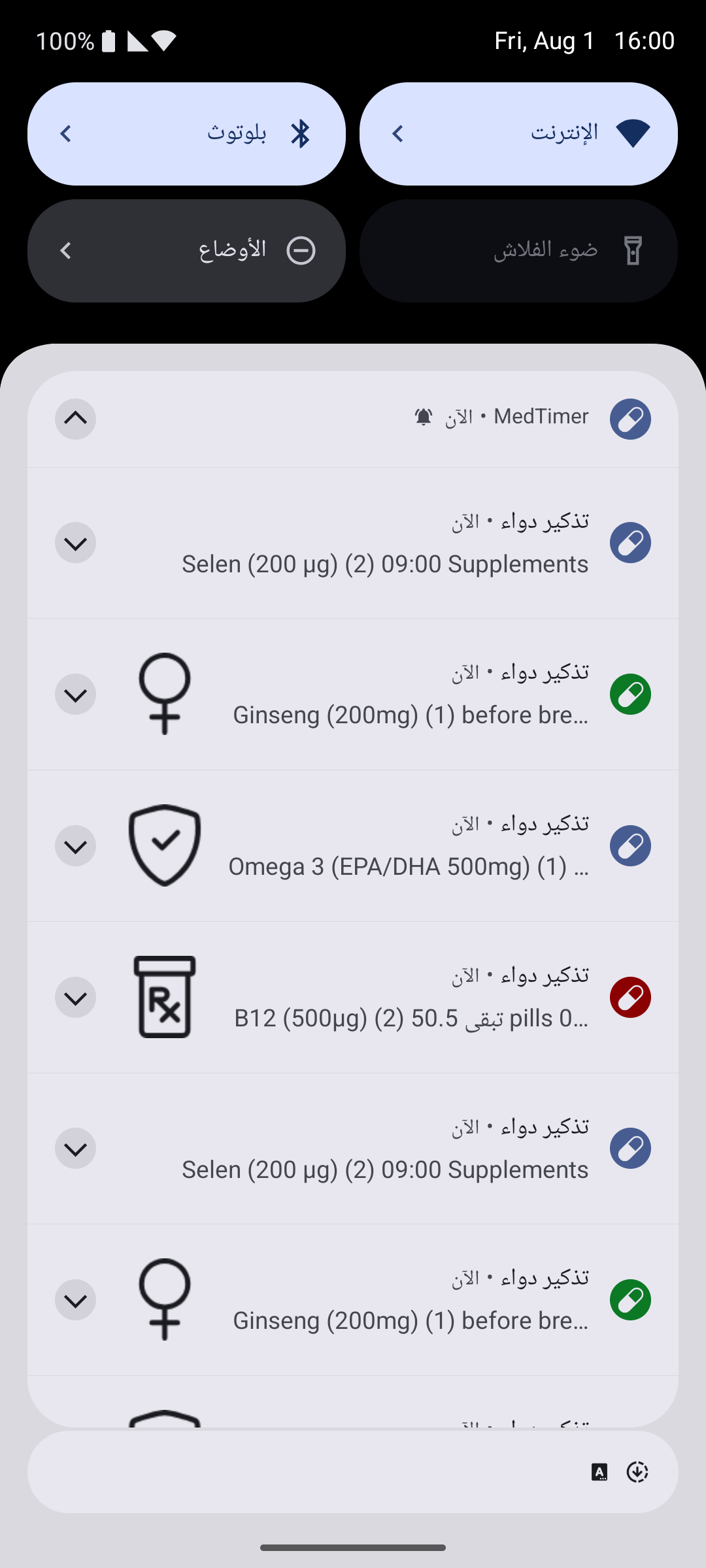Image resolution: width=706 pixels, height=1568 pixels.
Task: Open the Omega 3 reminder notification
Action: click(409, 866)
